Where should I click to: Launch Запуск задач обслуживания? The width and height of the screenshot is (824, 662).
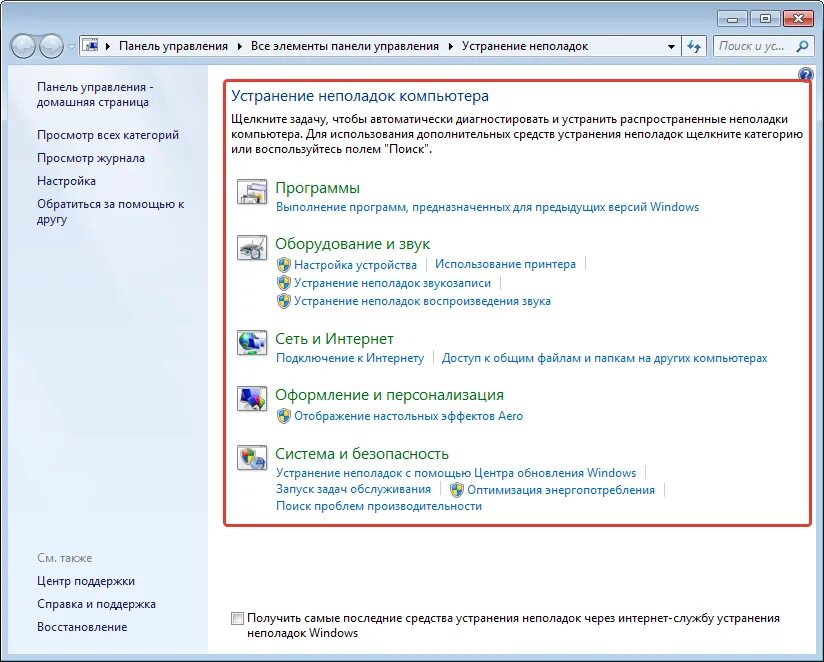click(x=354, y=489)
